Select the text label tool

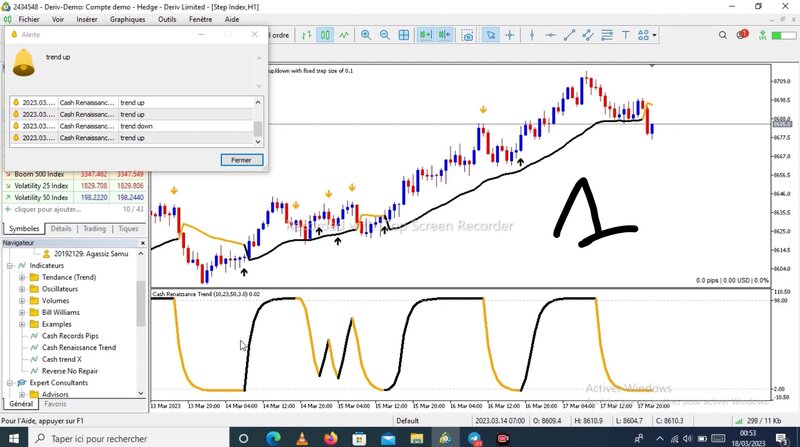(x=626, y=35)
